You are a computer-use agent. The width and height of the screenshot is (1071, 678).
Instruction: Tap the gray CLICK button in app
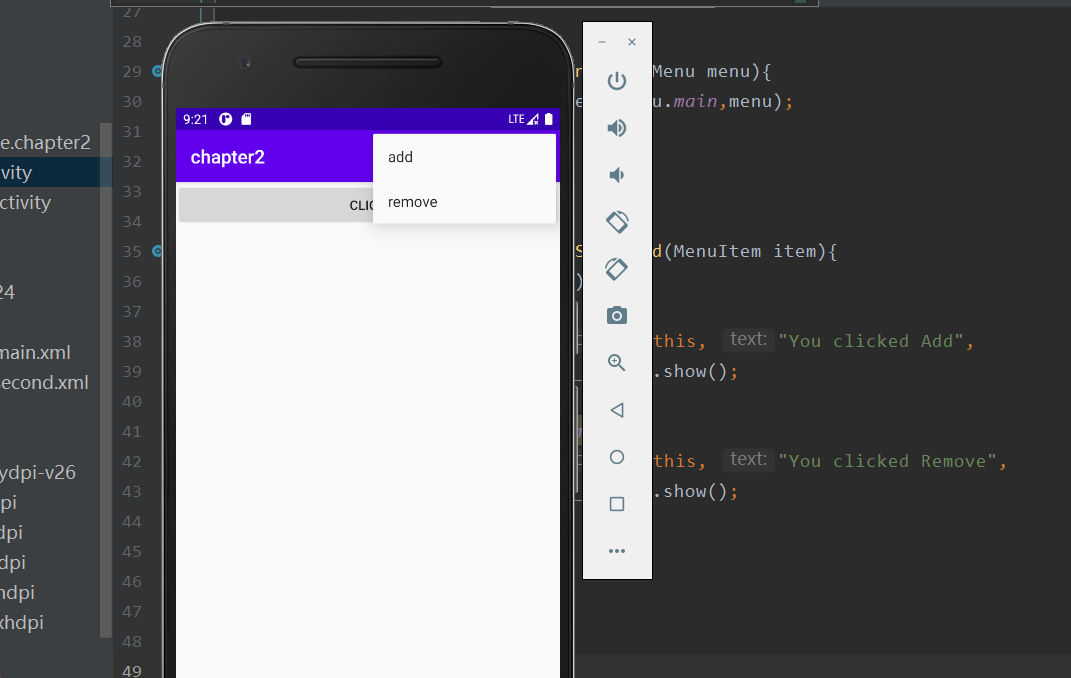(x=275, y=205)
